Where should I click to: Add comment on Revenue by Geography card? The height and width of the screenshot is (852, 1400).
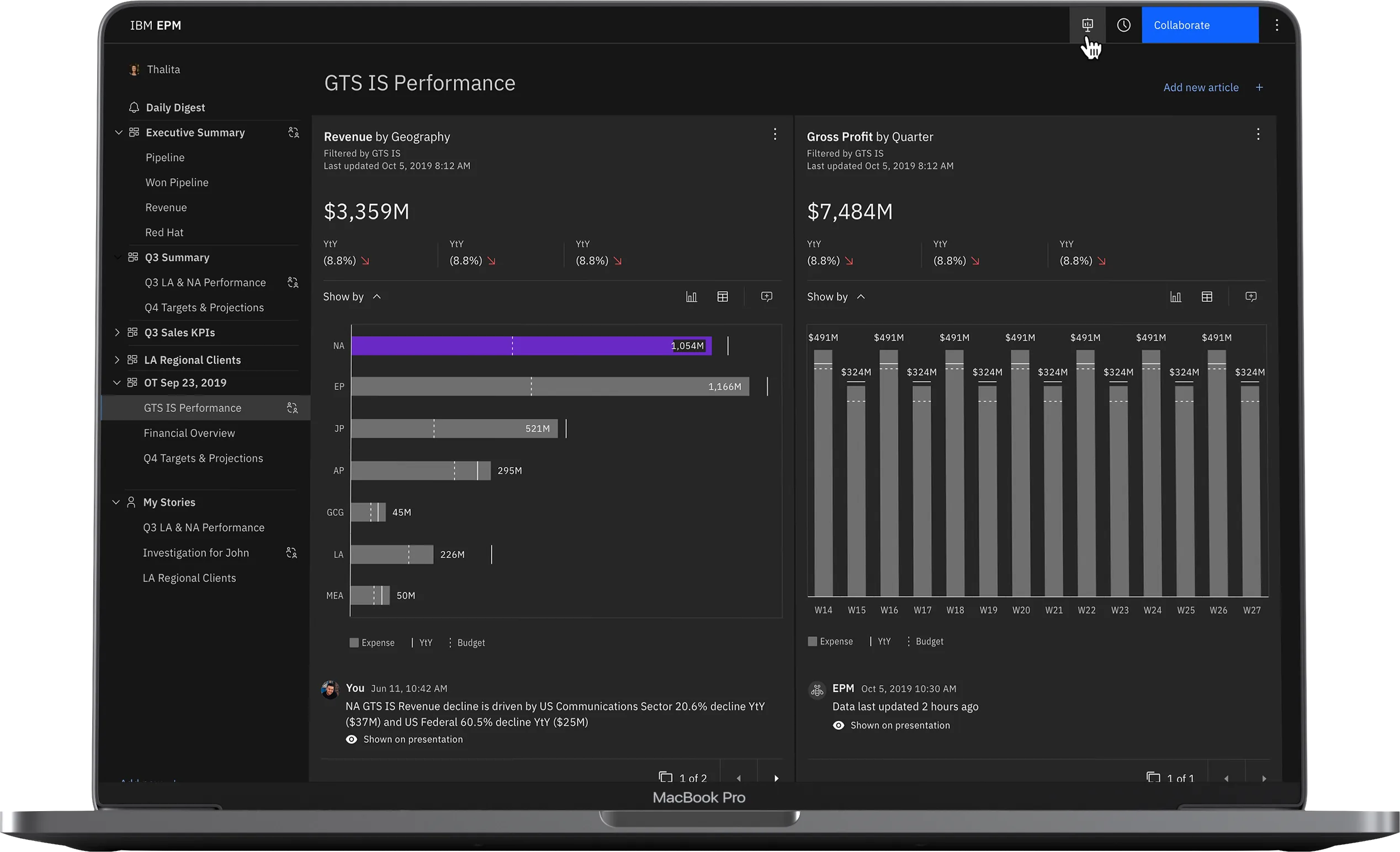766,296
